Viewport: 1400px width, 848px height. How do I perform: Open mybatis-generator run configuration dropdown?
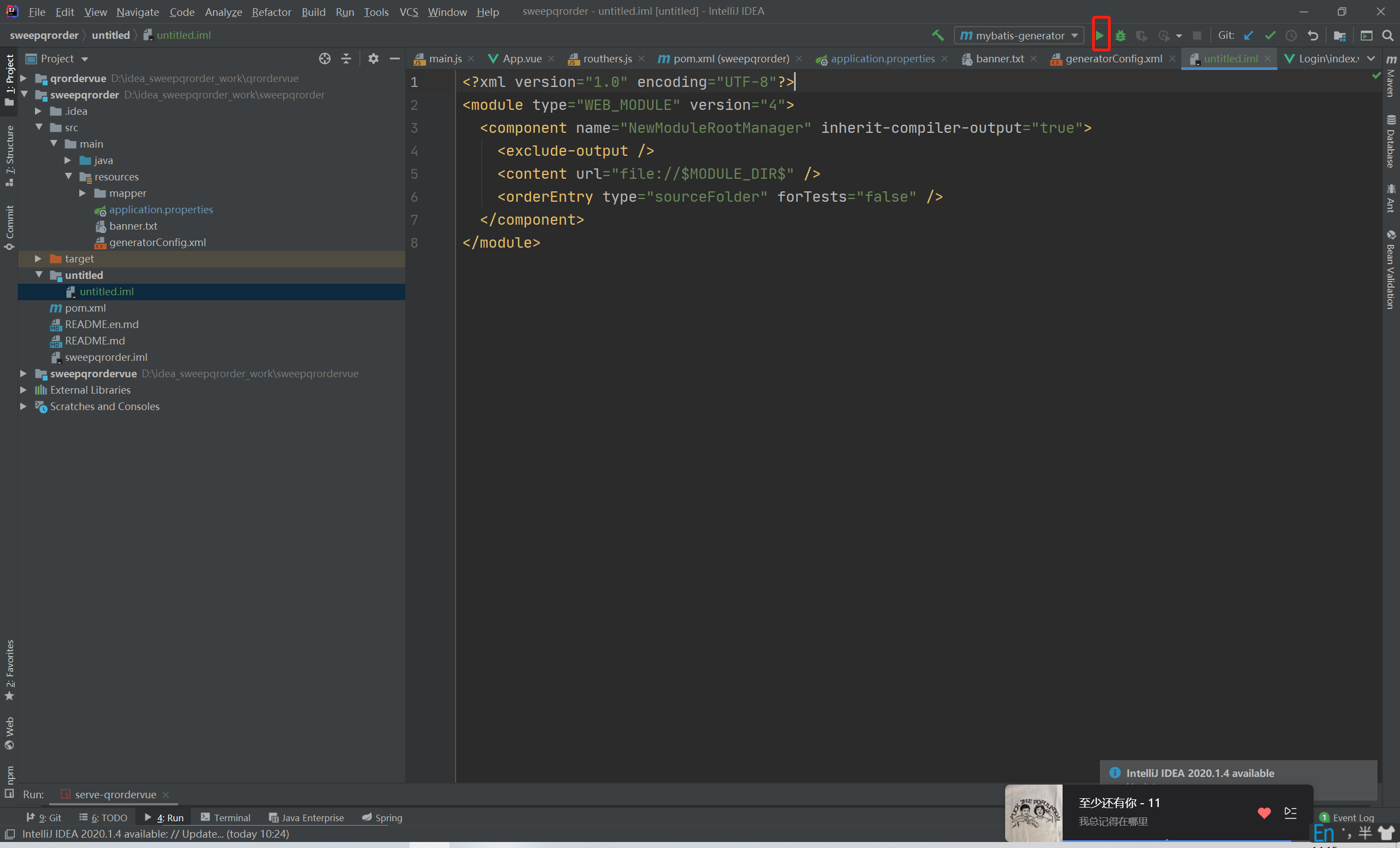[1019, 35]
